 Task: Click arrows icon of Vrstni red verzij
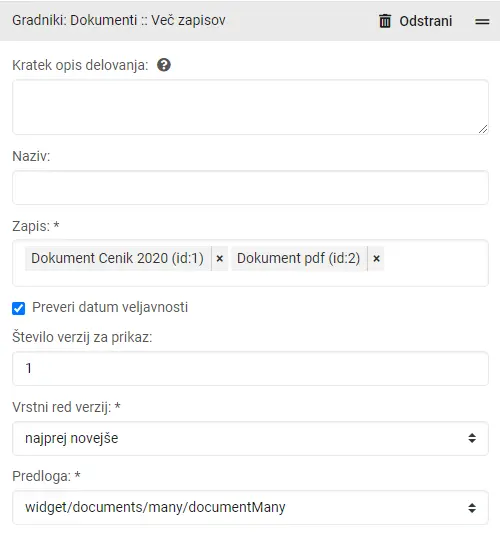coord(472,438)
